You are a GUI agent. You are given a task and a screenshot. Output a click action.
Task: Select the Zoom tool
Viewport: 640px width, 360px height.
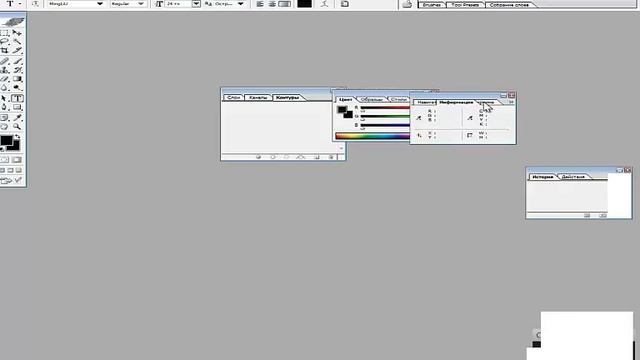tap(17, 127)
